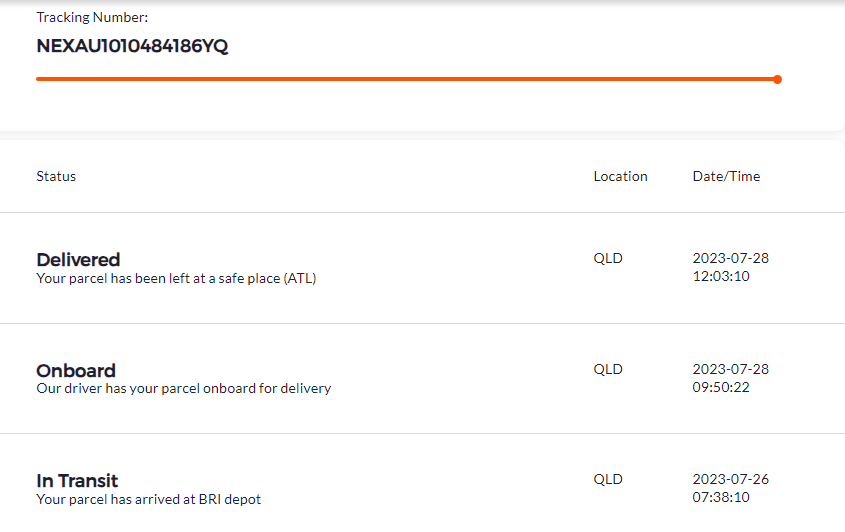Click the Tracking Number label
The height and width of the screenshot is (532, 845).
coord(92,18)
